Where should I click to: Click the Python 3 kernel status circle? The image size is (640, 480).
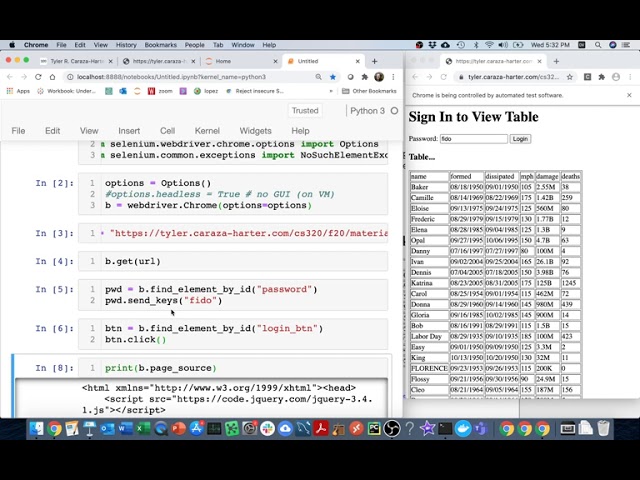(x=394, y=111)
